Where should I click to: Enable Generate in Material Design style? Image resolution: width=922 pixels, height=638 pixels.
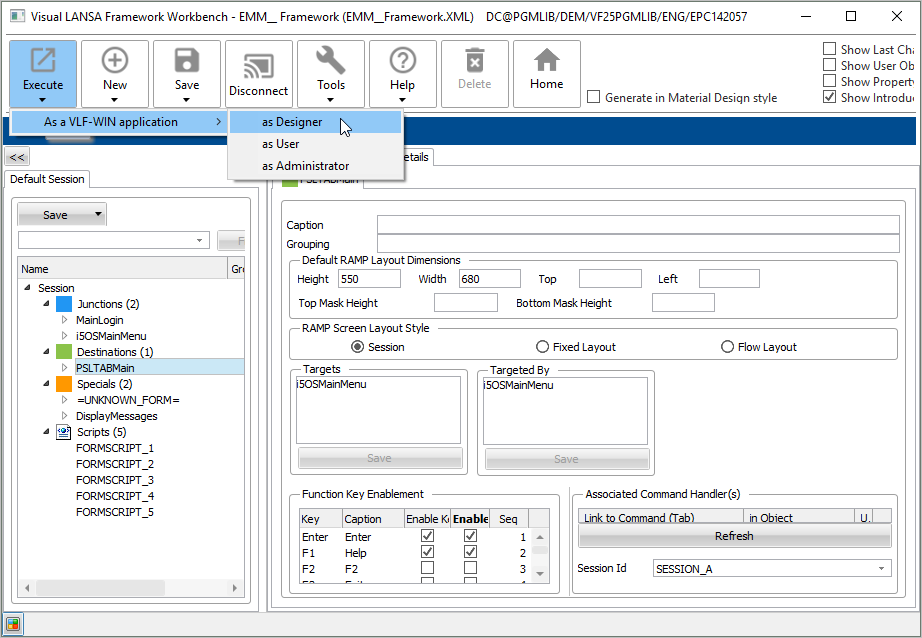point(594,98)
